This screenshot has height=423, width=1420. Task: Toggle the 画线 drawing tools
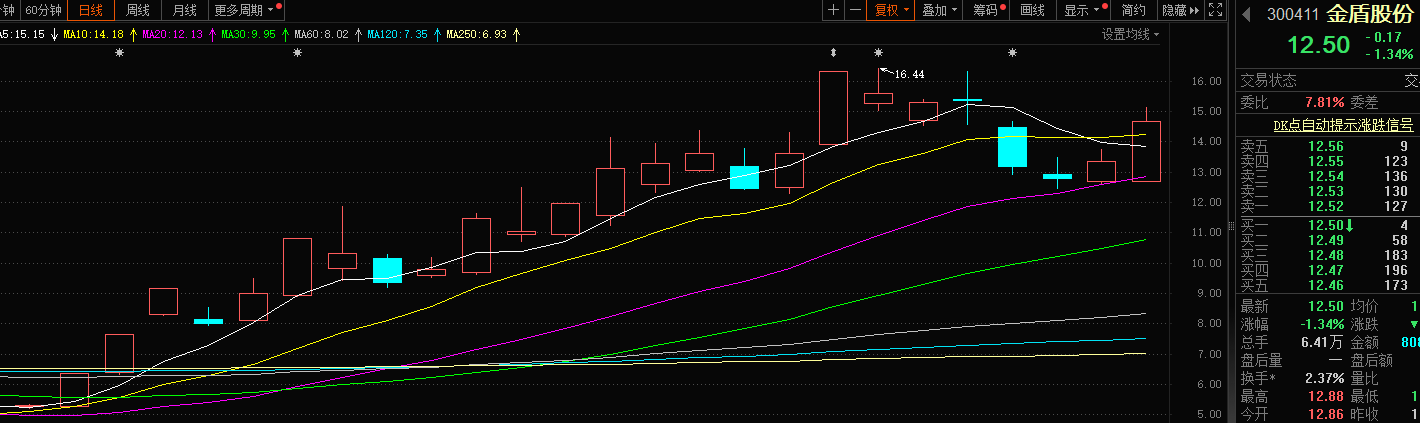(x=1033, y=10)
